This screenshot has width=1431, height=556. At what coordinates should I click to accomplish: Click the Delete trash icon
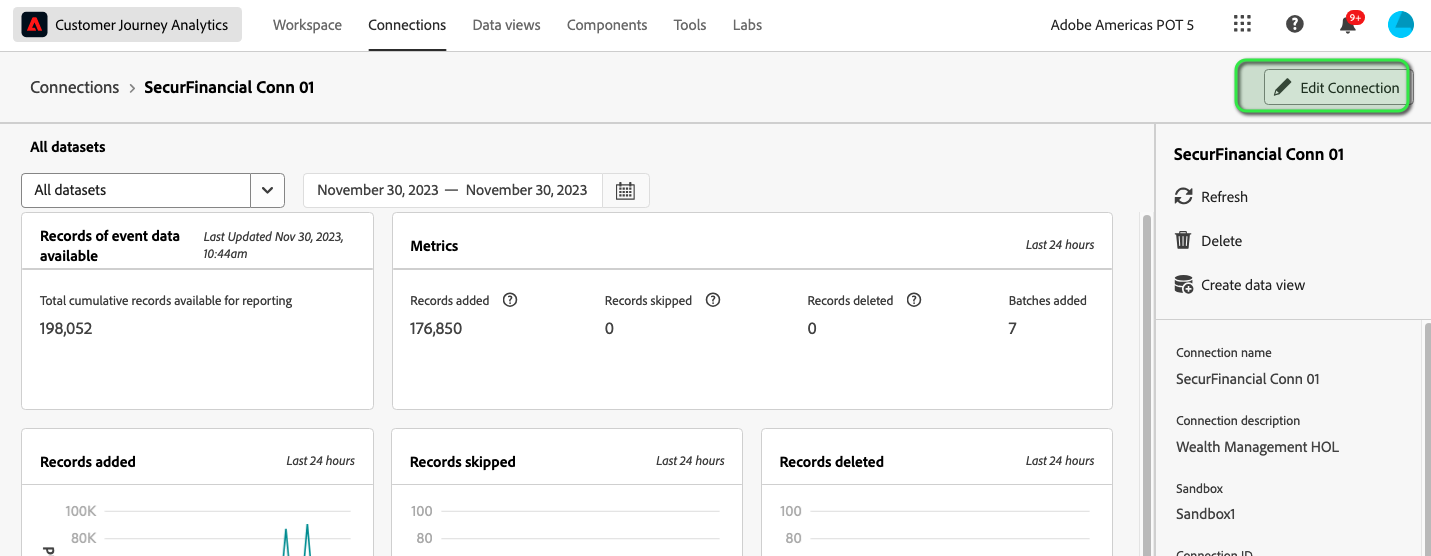1184,241
